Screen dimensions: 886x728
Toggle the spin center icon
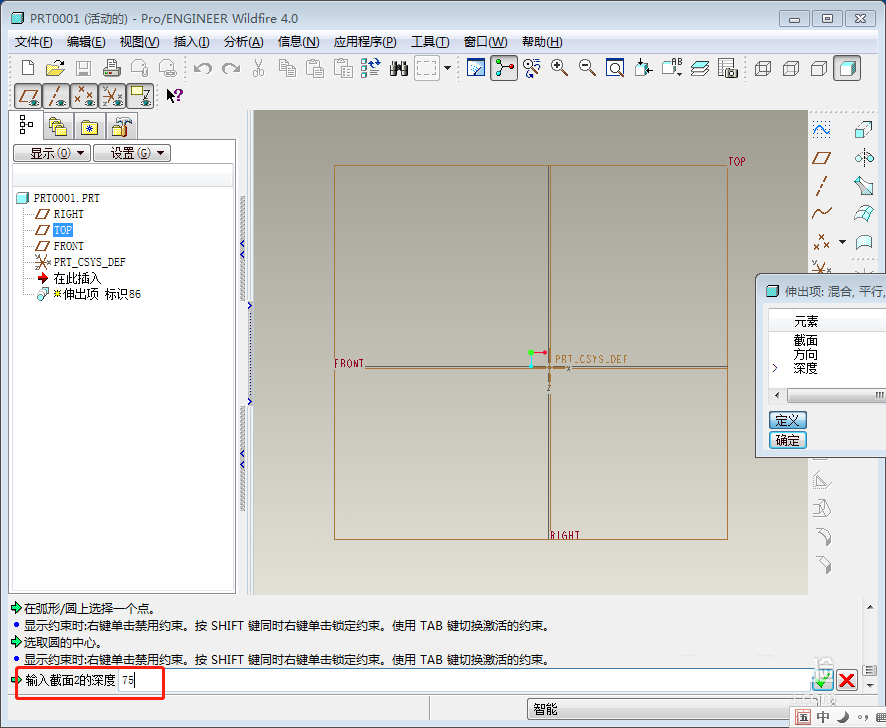coord(504,70)
